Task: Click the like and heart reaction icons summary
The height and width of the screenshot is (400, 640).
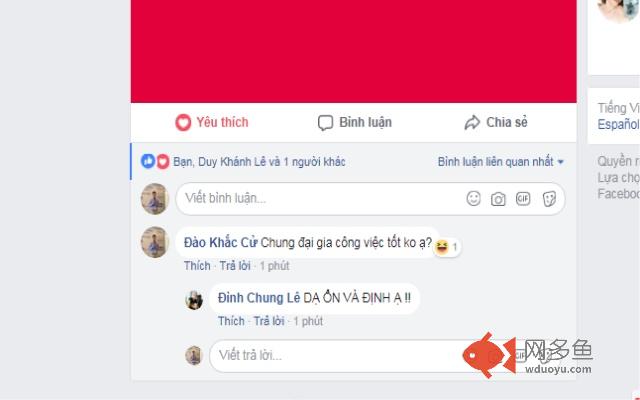Action: [155, 162]
